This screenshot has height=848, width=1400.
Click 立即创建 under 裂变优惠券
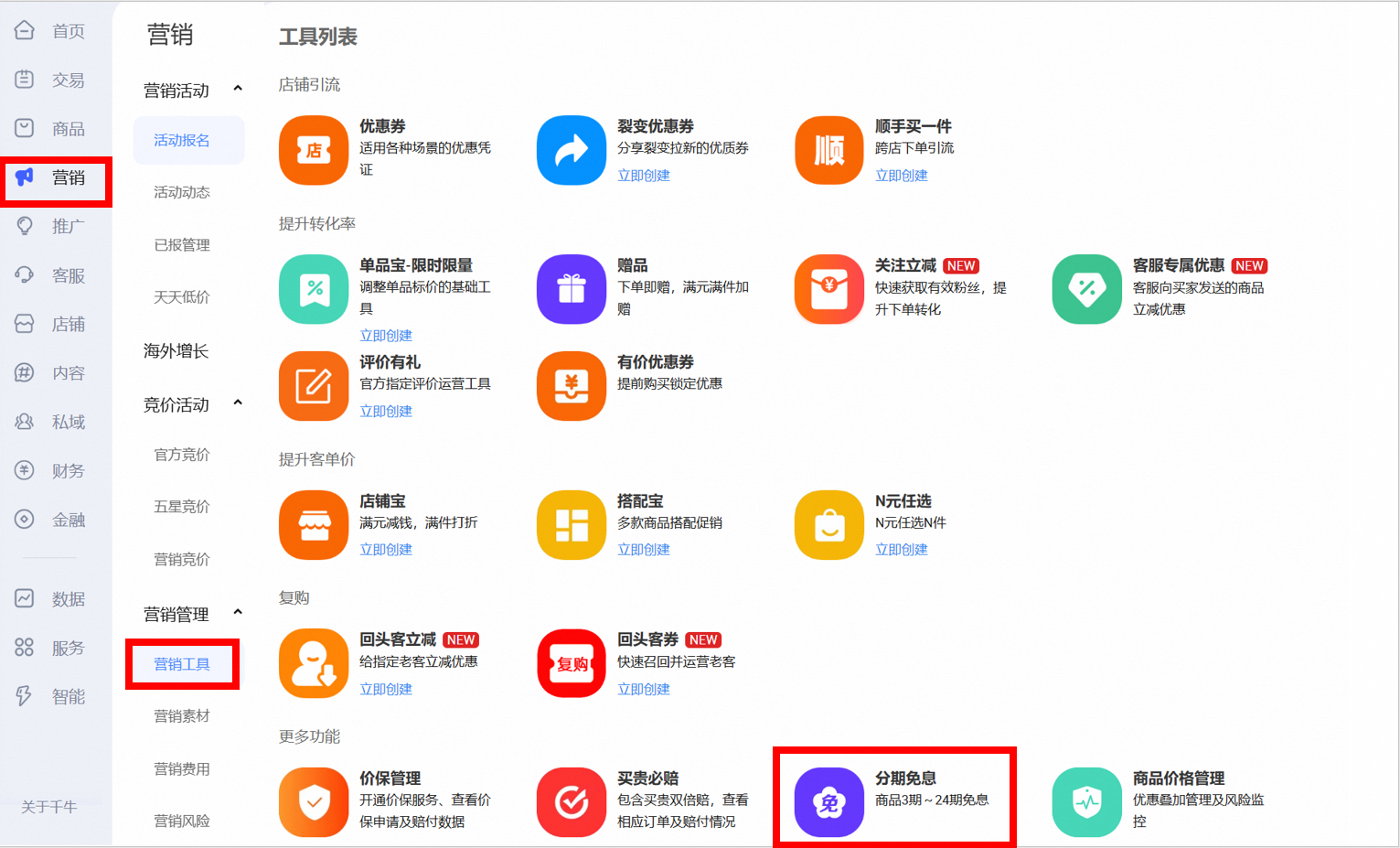644,176
